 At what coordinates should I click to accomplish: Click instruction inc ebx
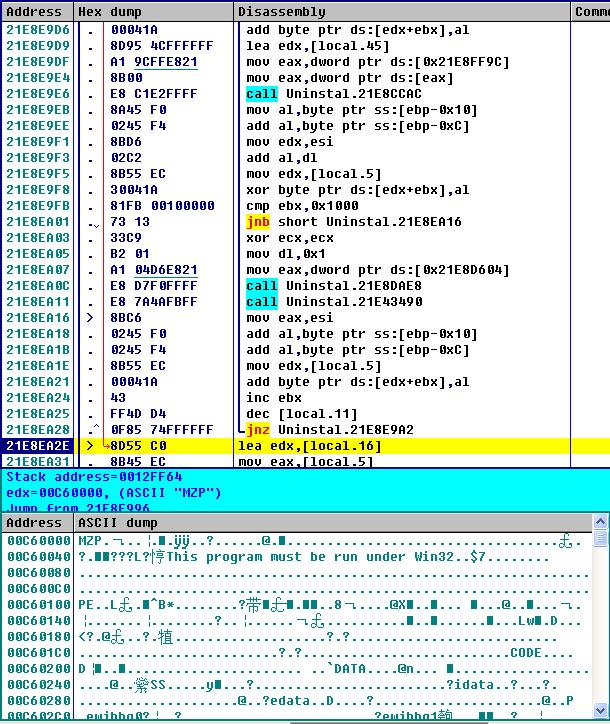274,398
